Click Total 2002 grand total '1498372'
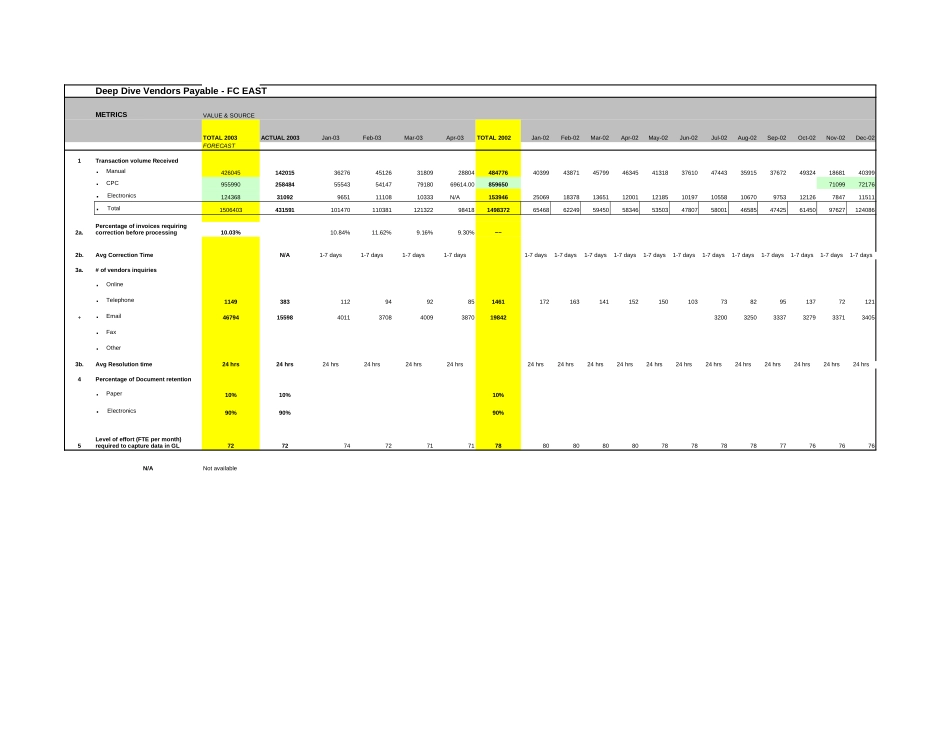The width and height of the screenshot is (950, 735). click(498, 210)
